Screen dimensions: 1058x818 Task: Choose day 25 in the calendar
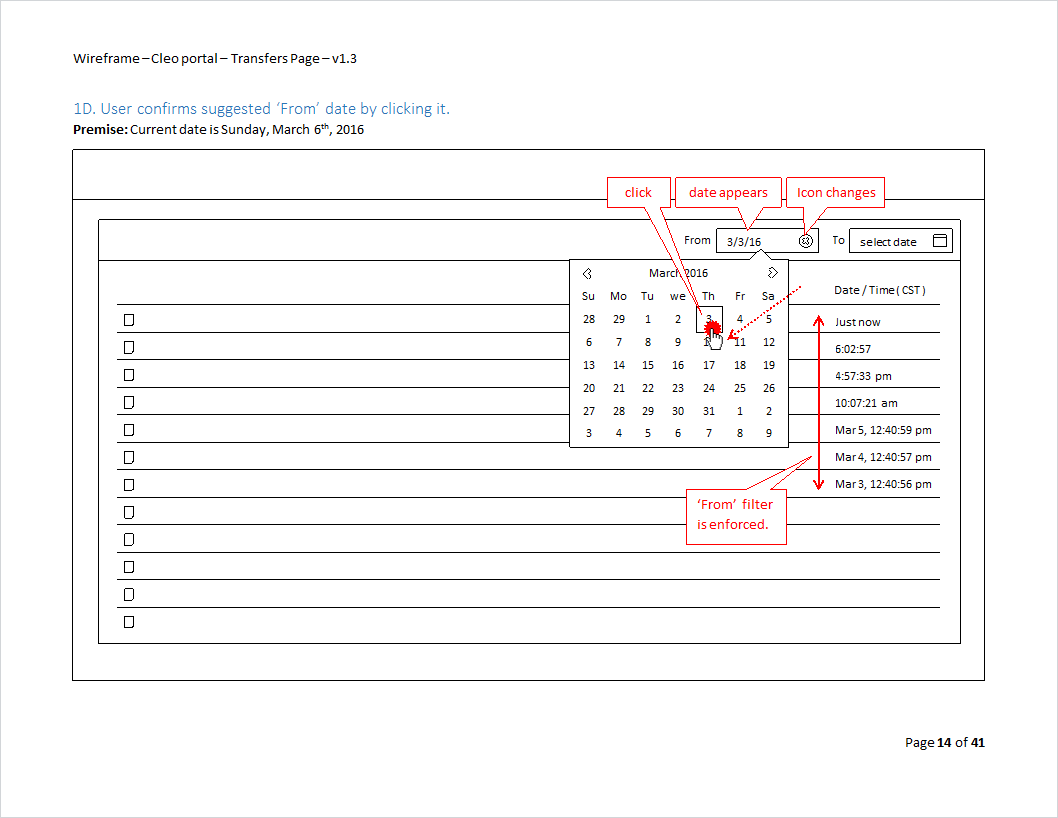pyautogui.click(x=740, y=388)
